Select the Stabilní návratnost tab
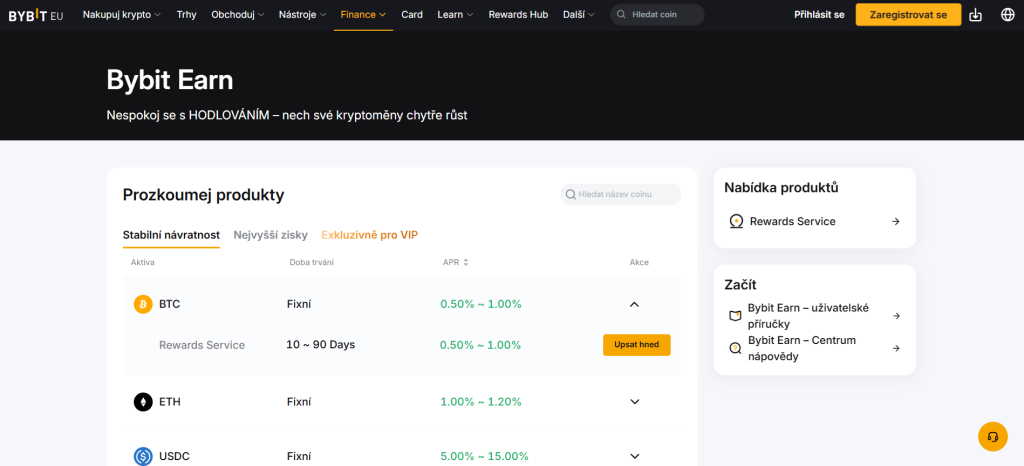 [171, 235]
